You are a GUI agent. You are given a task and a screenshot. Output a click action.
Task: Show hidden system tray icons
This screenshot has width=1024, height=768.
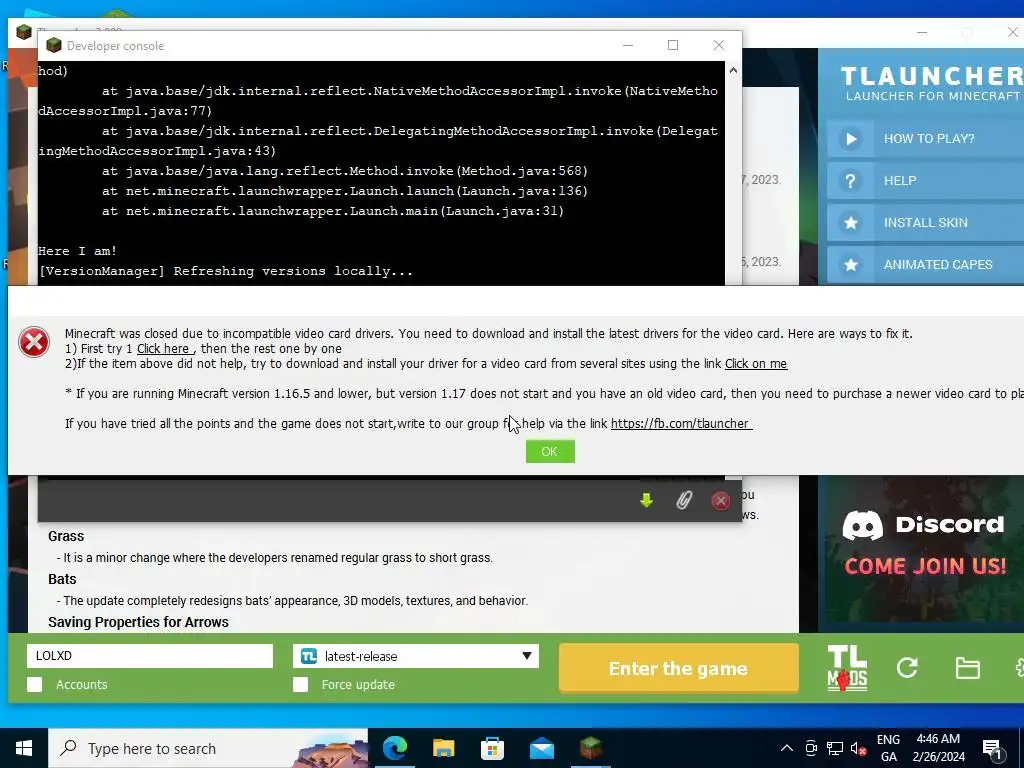(787, 748)
